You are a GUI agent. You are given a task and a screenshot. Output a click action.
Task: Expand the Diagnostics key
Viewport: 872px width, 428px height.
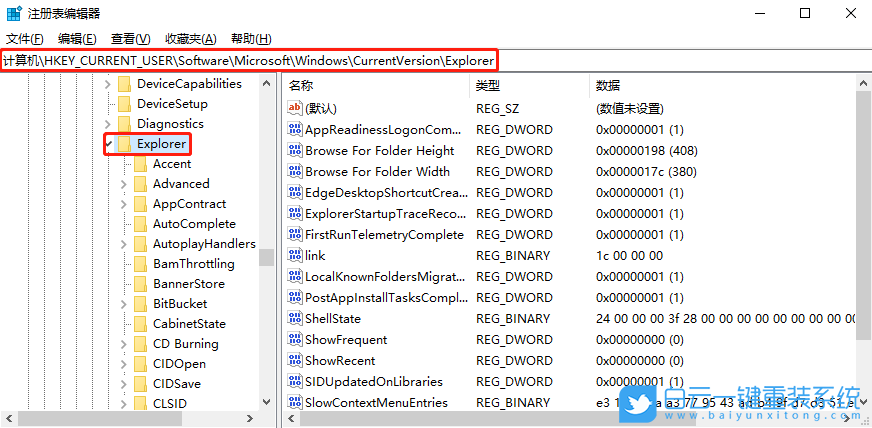click(x=108, y=124)
